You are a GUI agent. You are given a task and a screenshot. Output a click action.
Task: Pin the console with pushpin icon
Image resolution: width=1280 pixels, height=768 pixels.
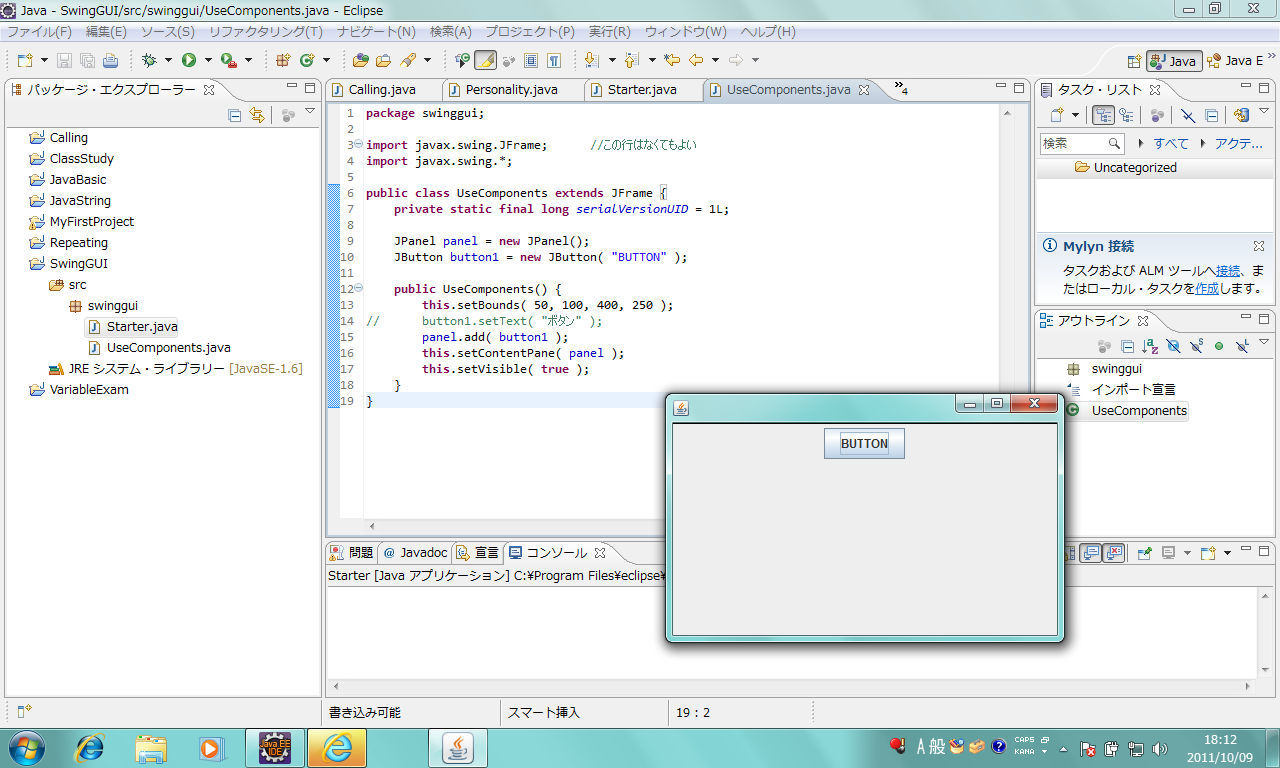[1145, 553]
